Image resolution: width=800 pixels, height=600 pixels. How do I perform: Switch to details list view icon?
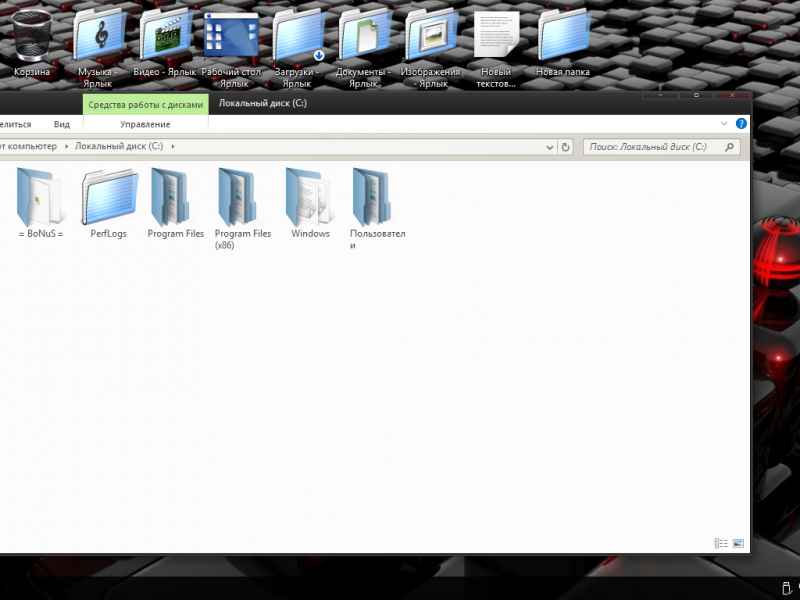(x=721, y=543)
